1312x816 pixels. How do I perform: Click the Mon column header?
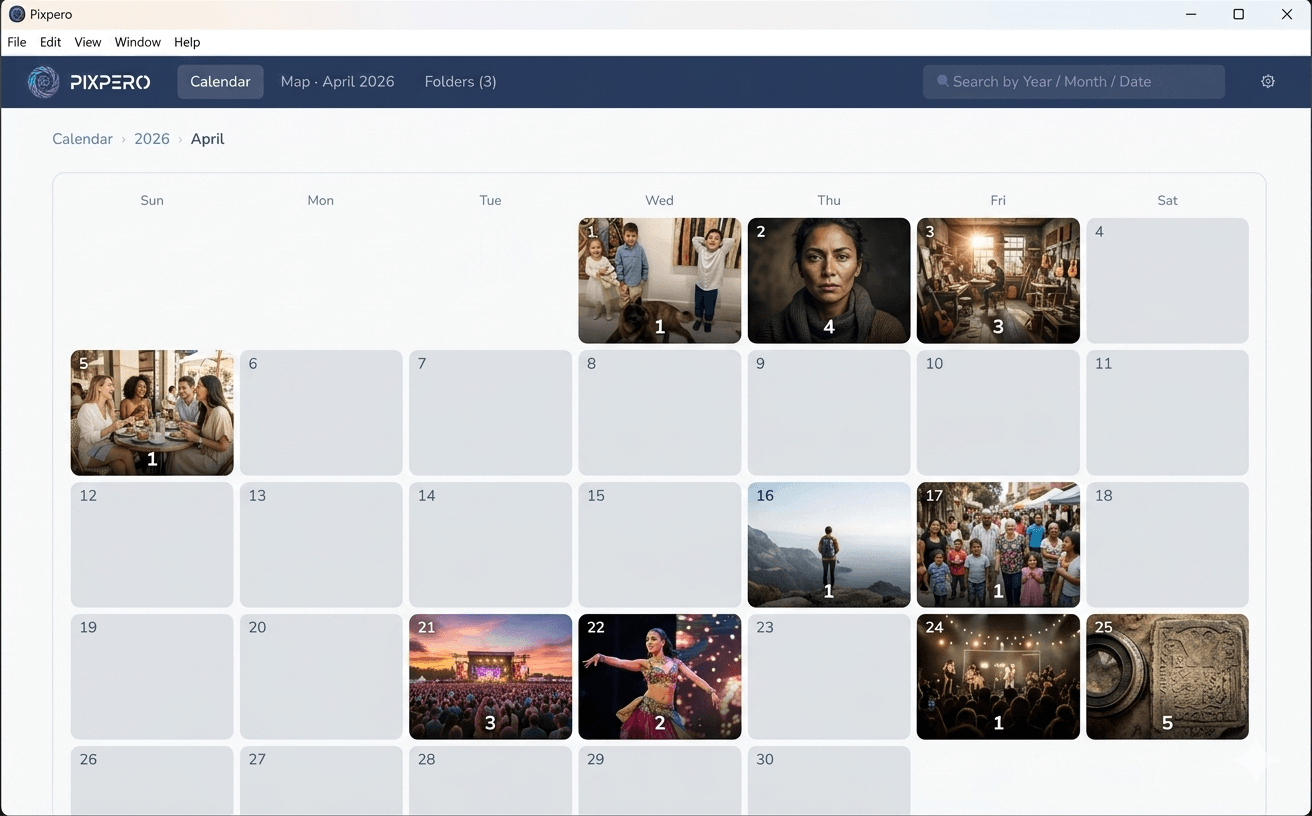321,200
